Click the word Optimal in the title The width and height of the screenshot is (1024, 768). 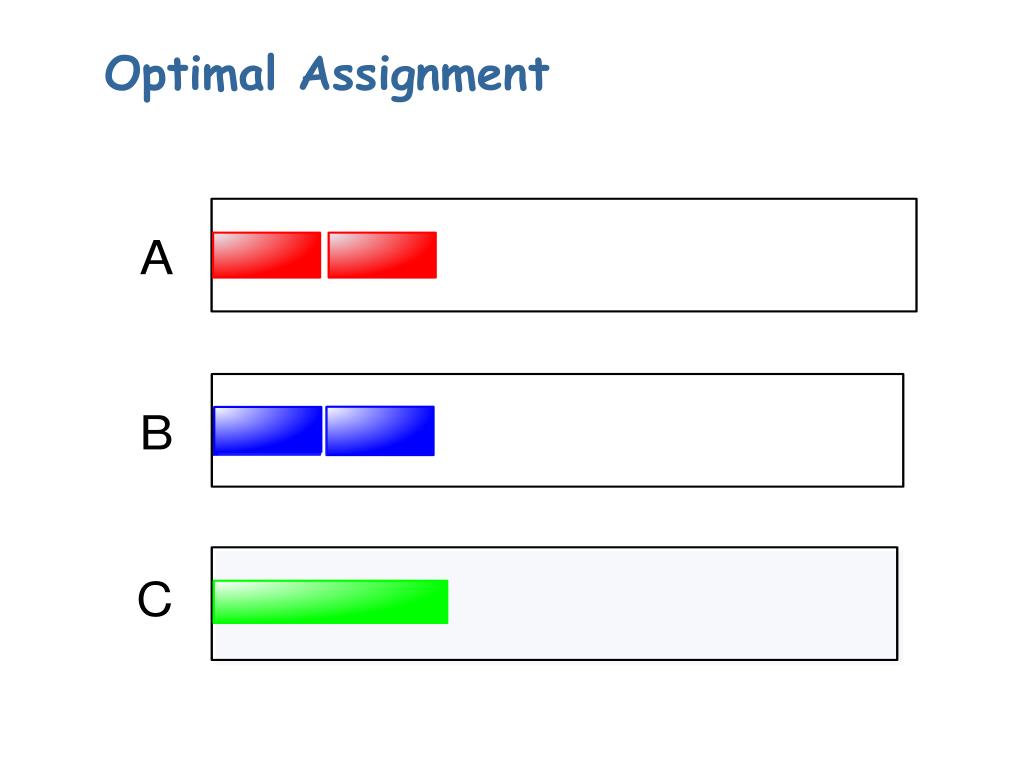point(190,75)
